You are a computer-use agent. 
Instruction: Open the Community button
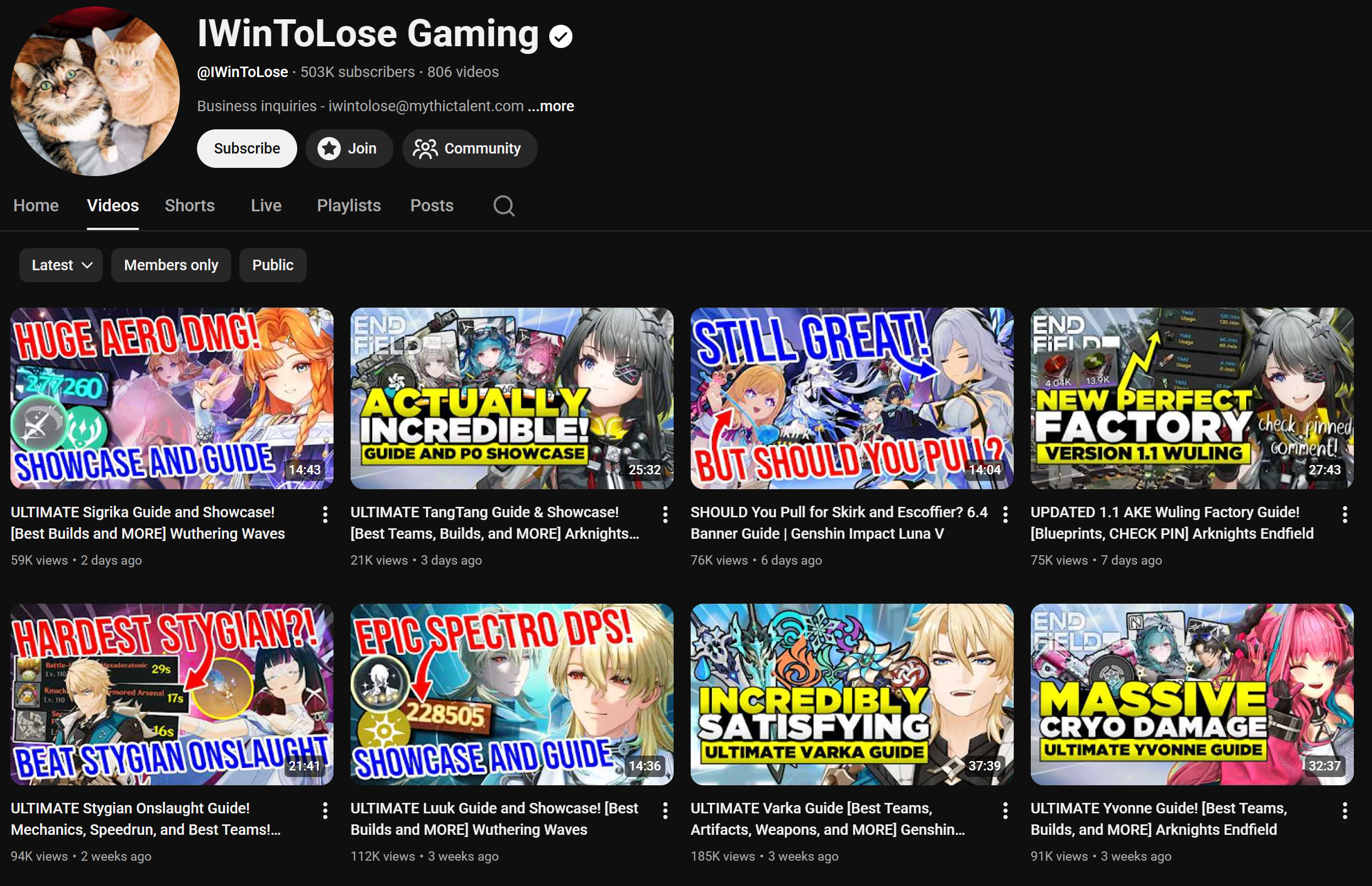469,149
